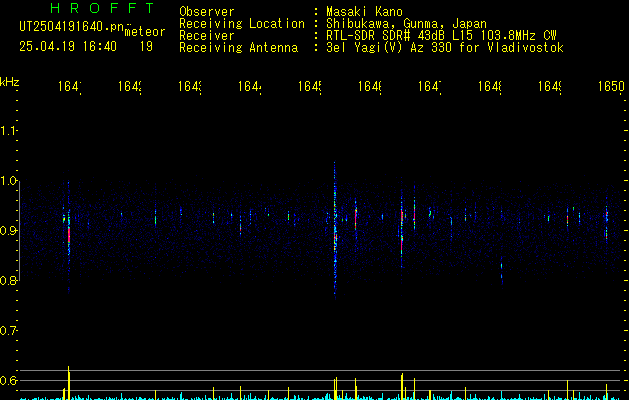Click the 1646 time axis label
Image resolution: width=629 pixels, height=400 pixels.
[369, 86]
